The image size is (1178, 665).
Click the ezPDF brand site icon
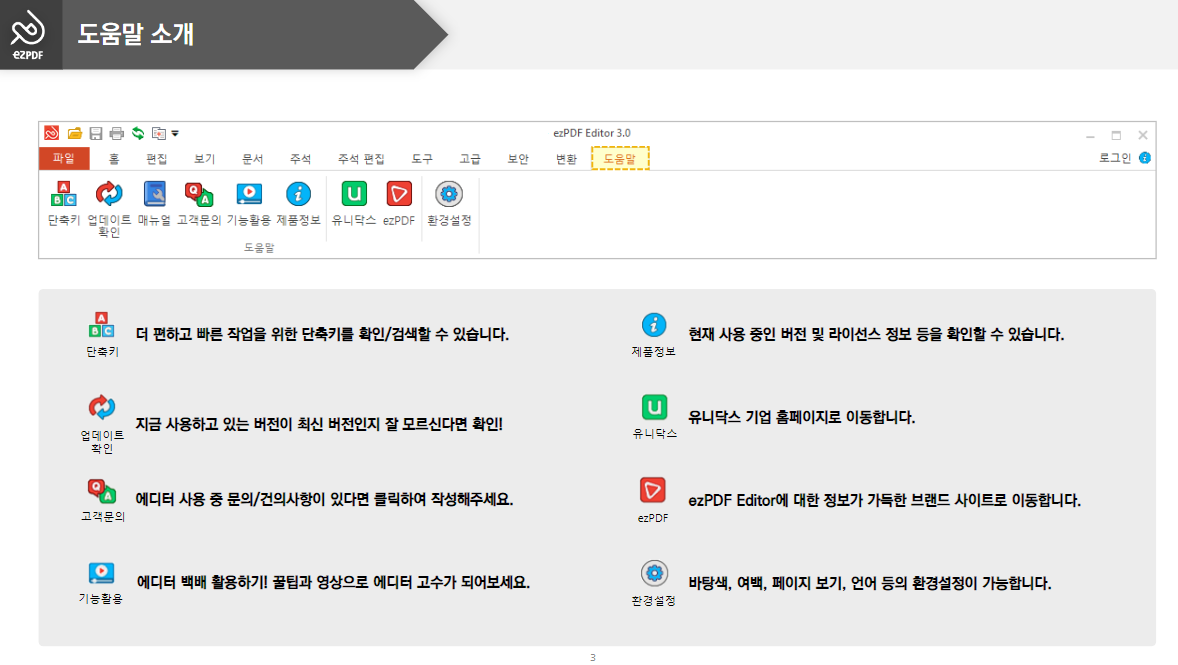click(x=398, y=193)
